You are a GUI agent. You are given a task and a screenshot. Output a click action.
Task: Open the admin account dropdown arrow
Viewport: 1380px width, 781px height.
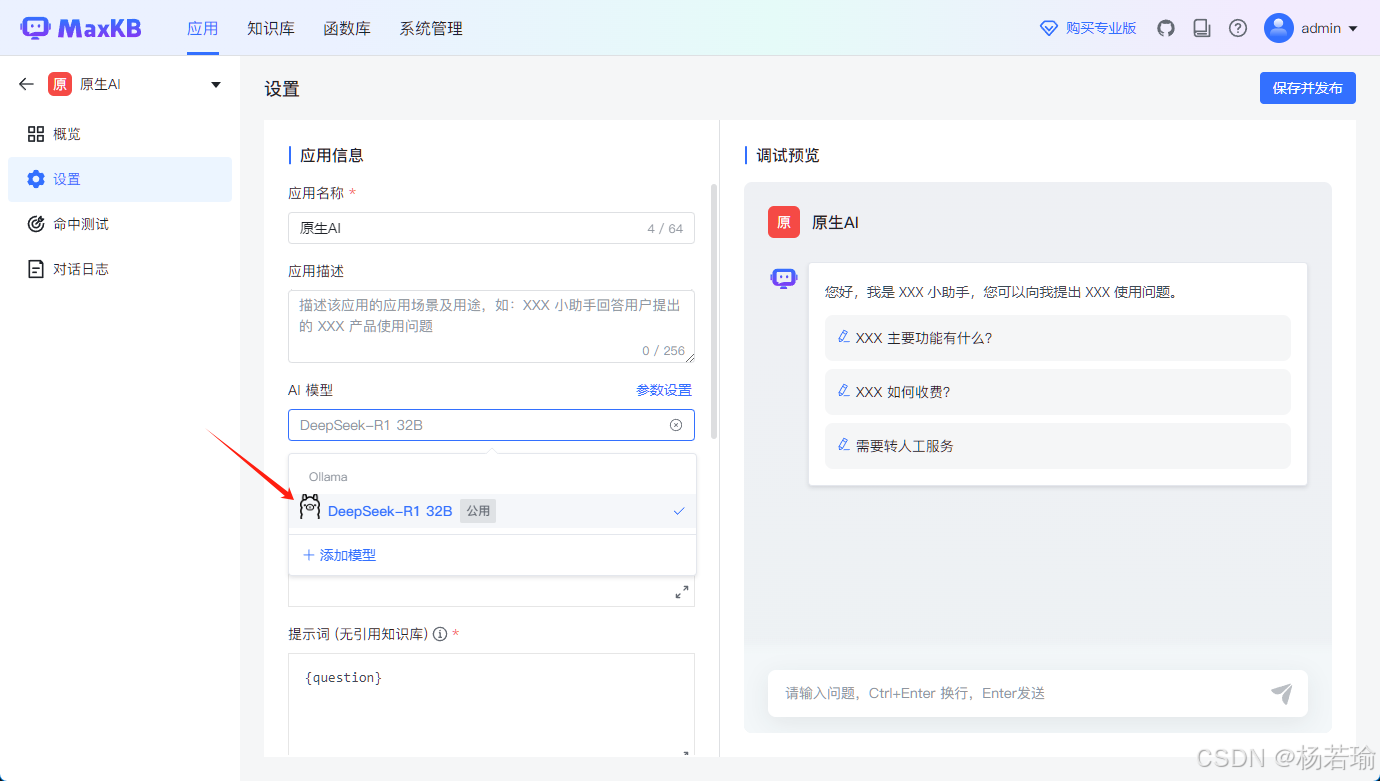1353,28
